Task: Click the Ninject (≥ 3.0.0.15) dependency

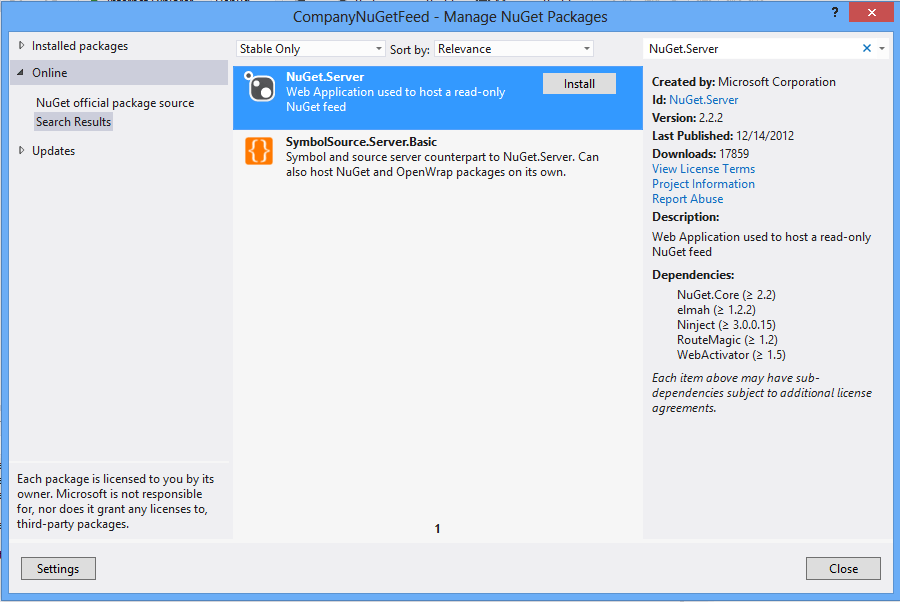Action: (x=726, y=325)
